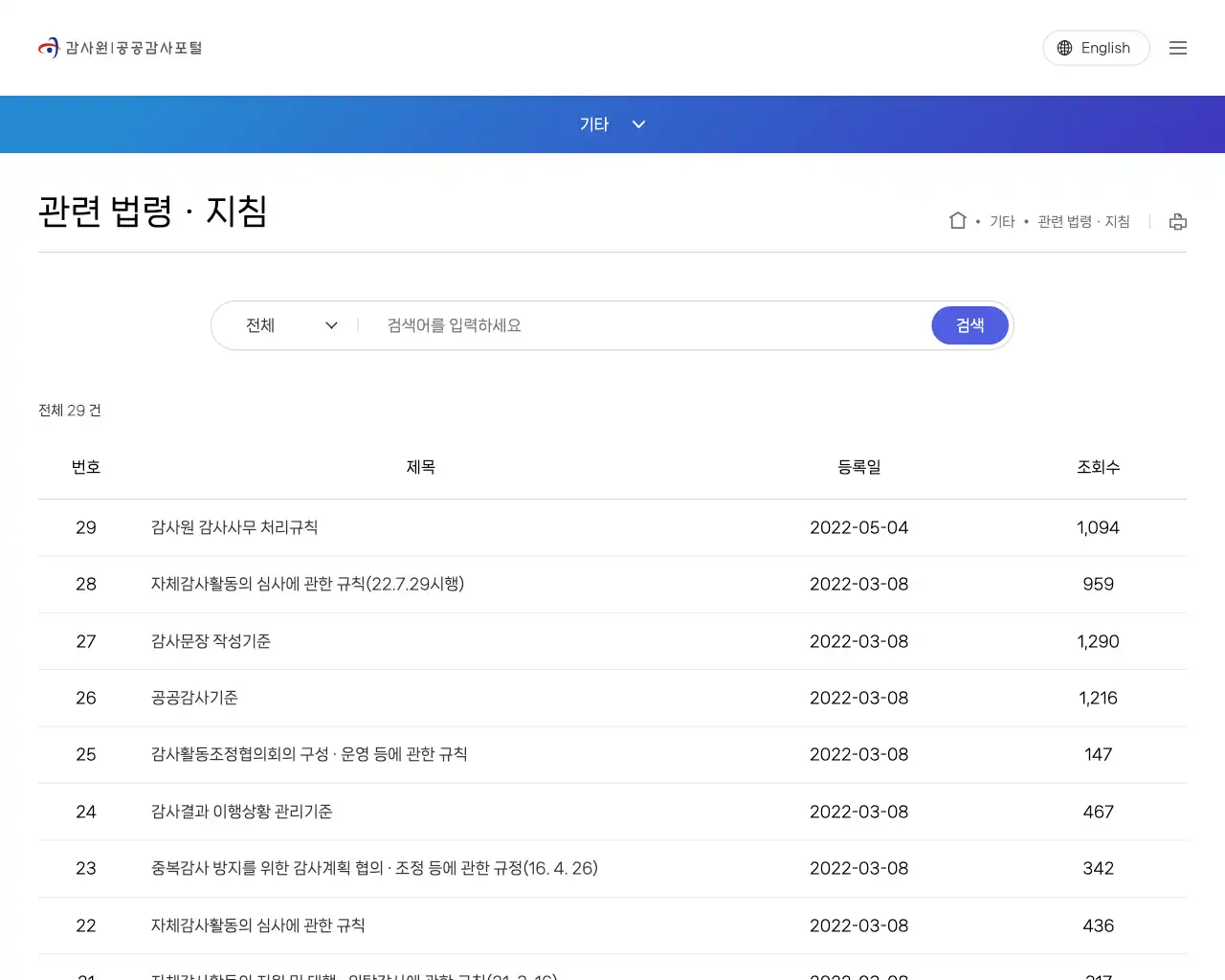The height and width of the screenshot is (980, 1225).
Task: Click the home icon in the breadcrumb
Action: [957, 220]
